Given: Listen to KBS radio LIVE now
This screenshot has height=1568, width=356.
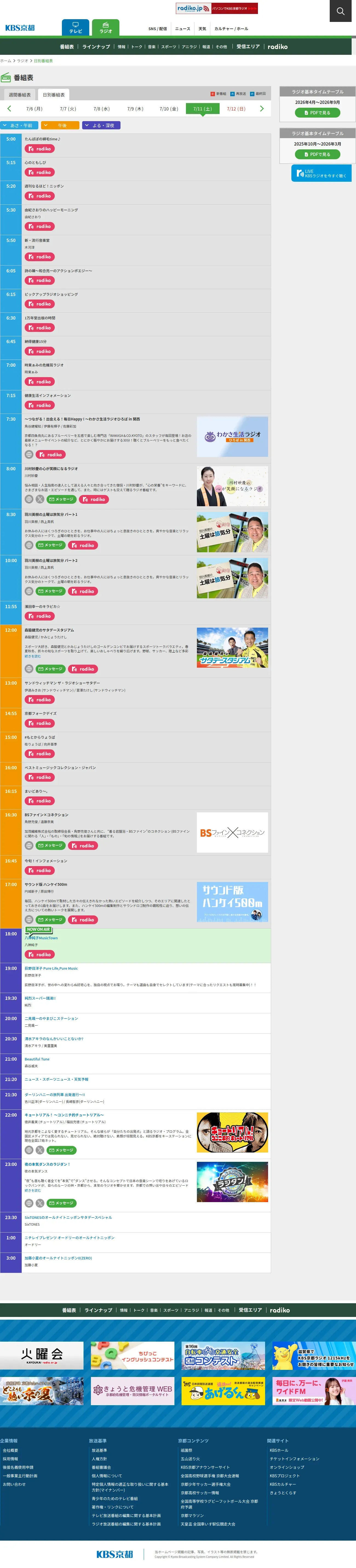Looking at the screenshot, I should tap(321, 173).
